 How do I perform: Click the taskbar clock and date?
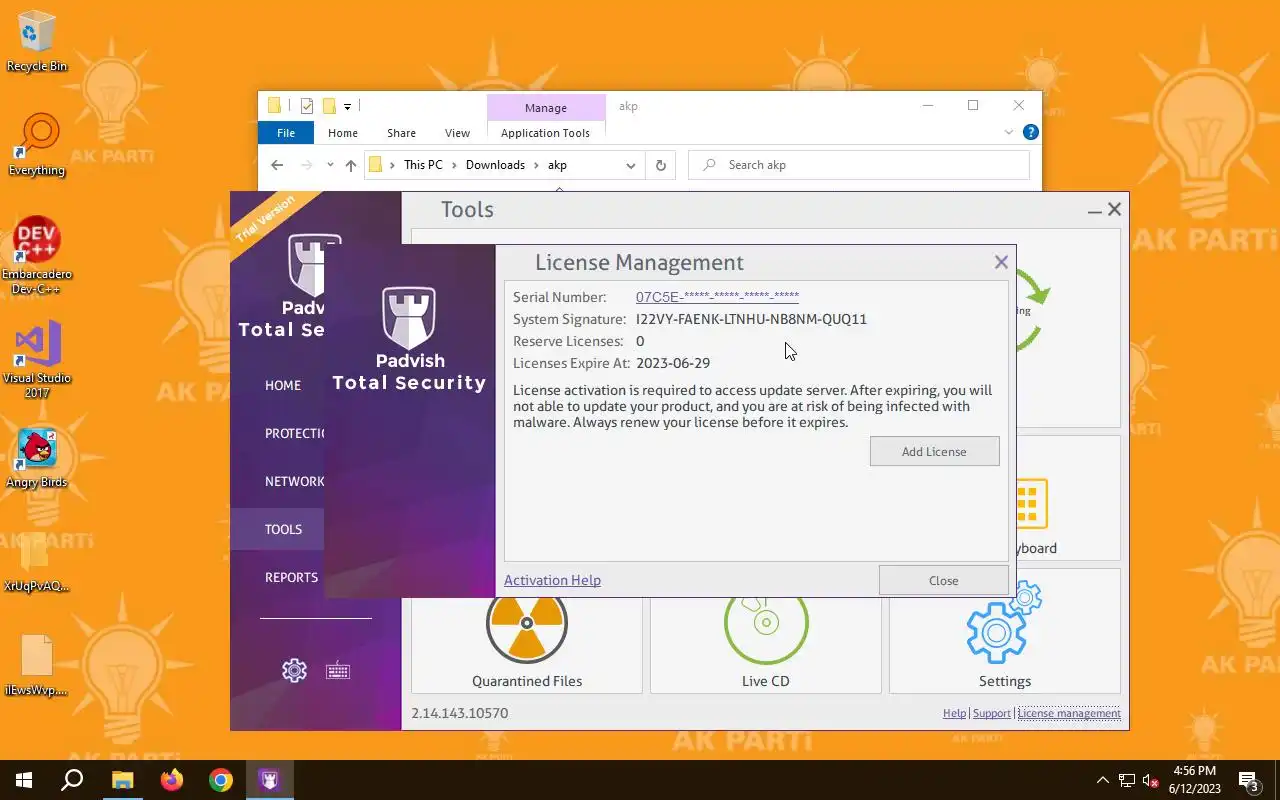[x=1195, y=780]
